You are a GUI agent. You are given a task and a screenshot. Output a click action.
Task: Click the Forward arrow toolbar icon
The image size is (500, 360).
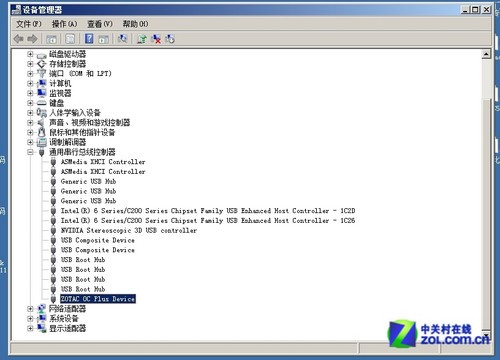click(32, 39)
